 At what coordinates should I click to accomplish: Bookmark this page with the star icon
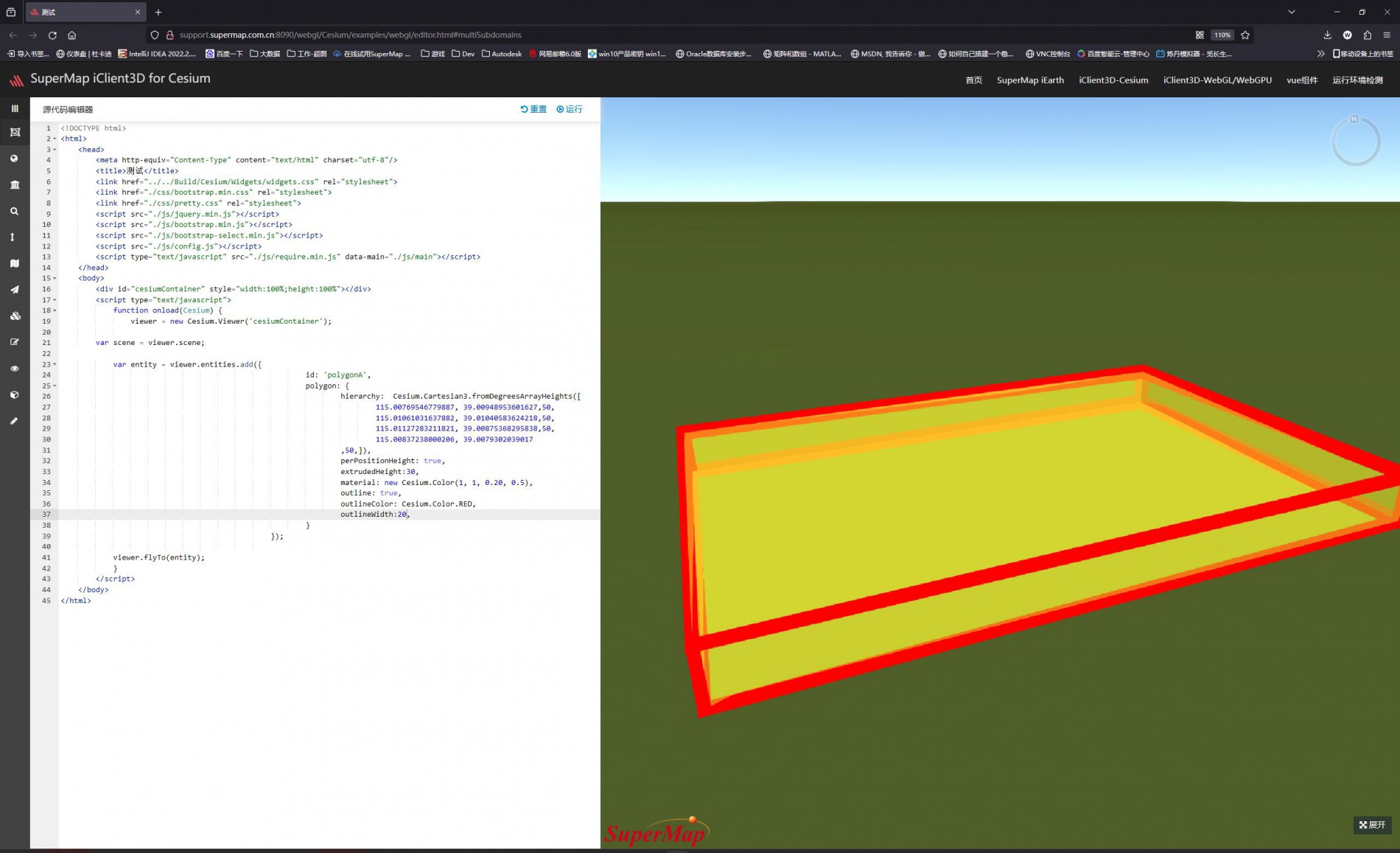[1245, 35]
